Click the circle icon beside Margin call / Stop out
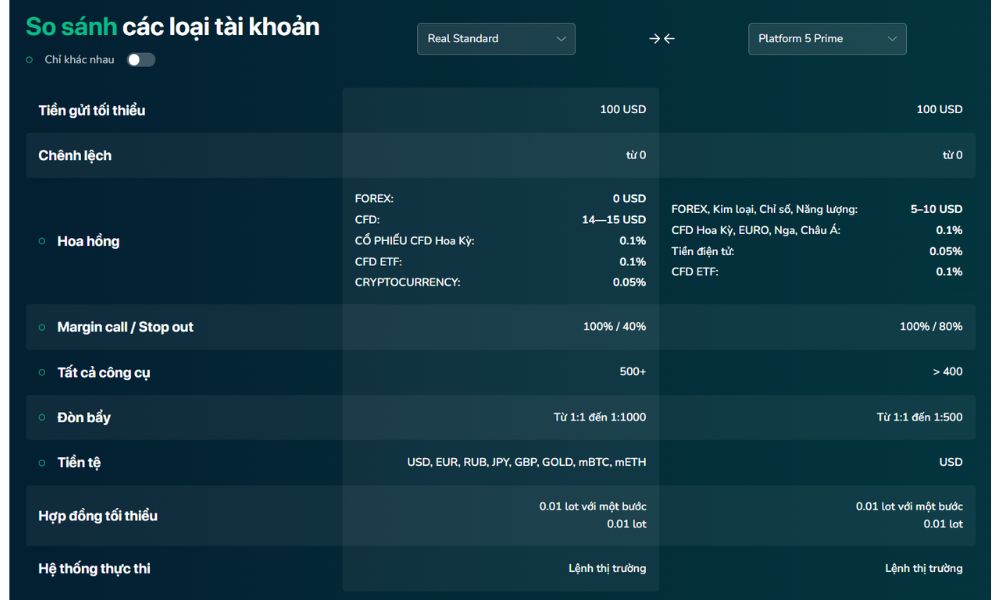 (x=42, y=327)
